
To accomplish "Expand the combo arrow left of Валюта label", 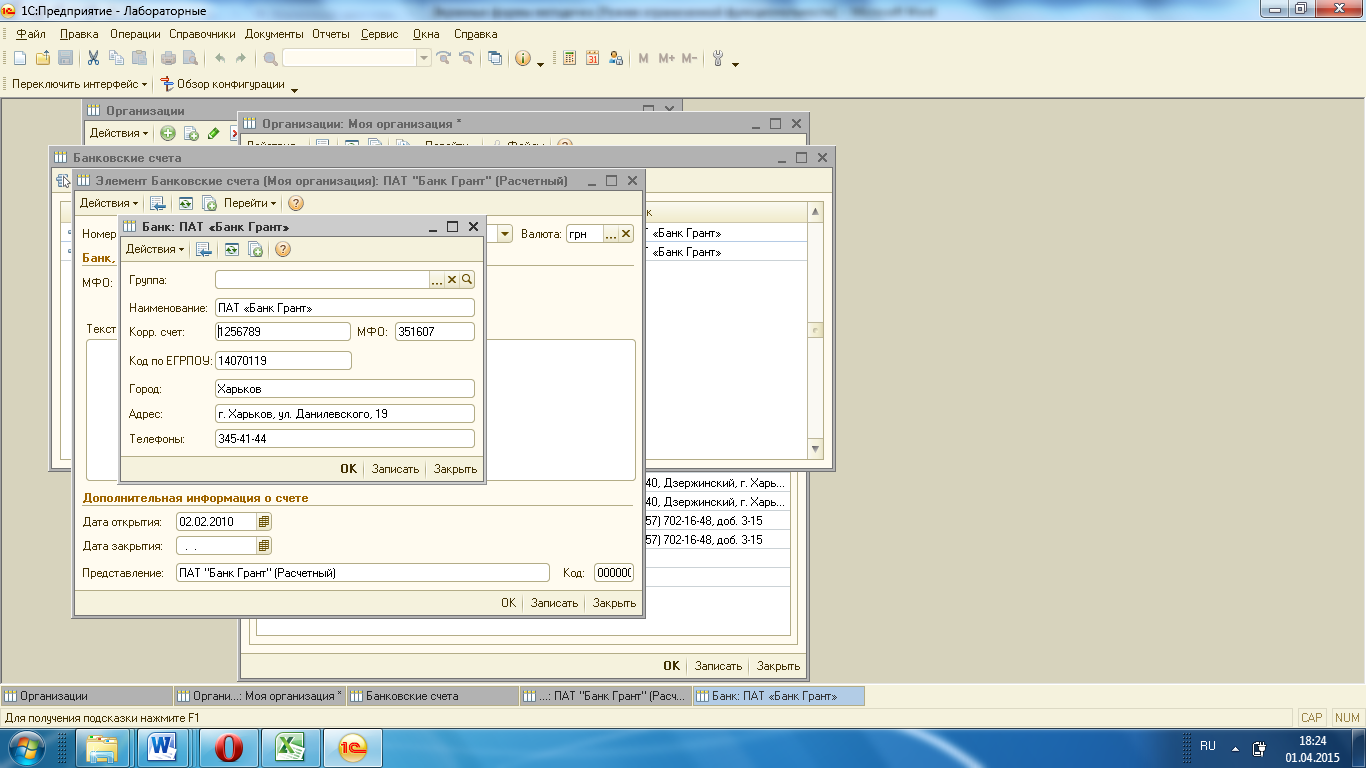I will coord(505,233).
